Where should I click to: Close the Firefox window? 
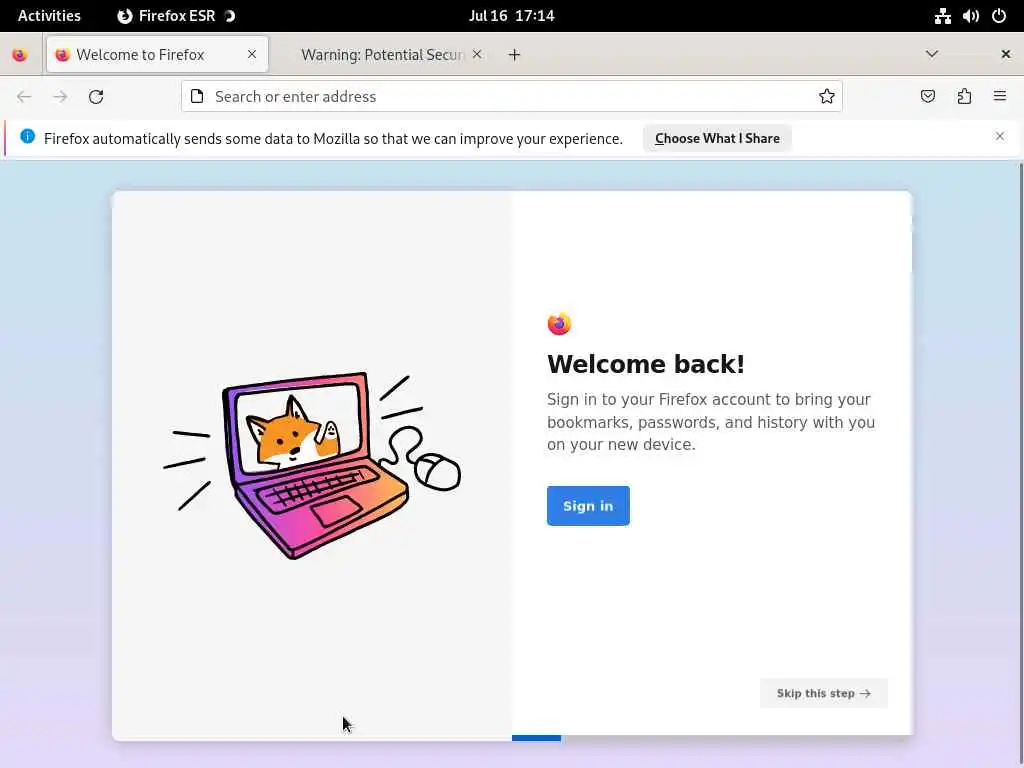pos(1006,54)
